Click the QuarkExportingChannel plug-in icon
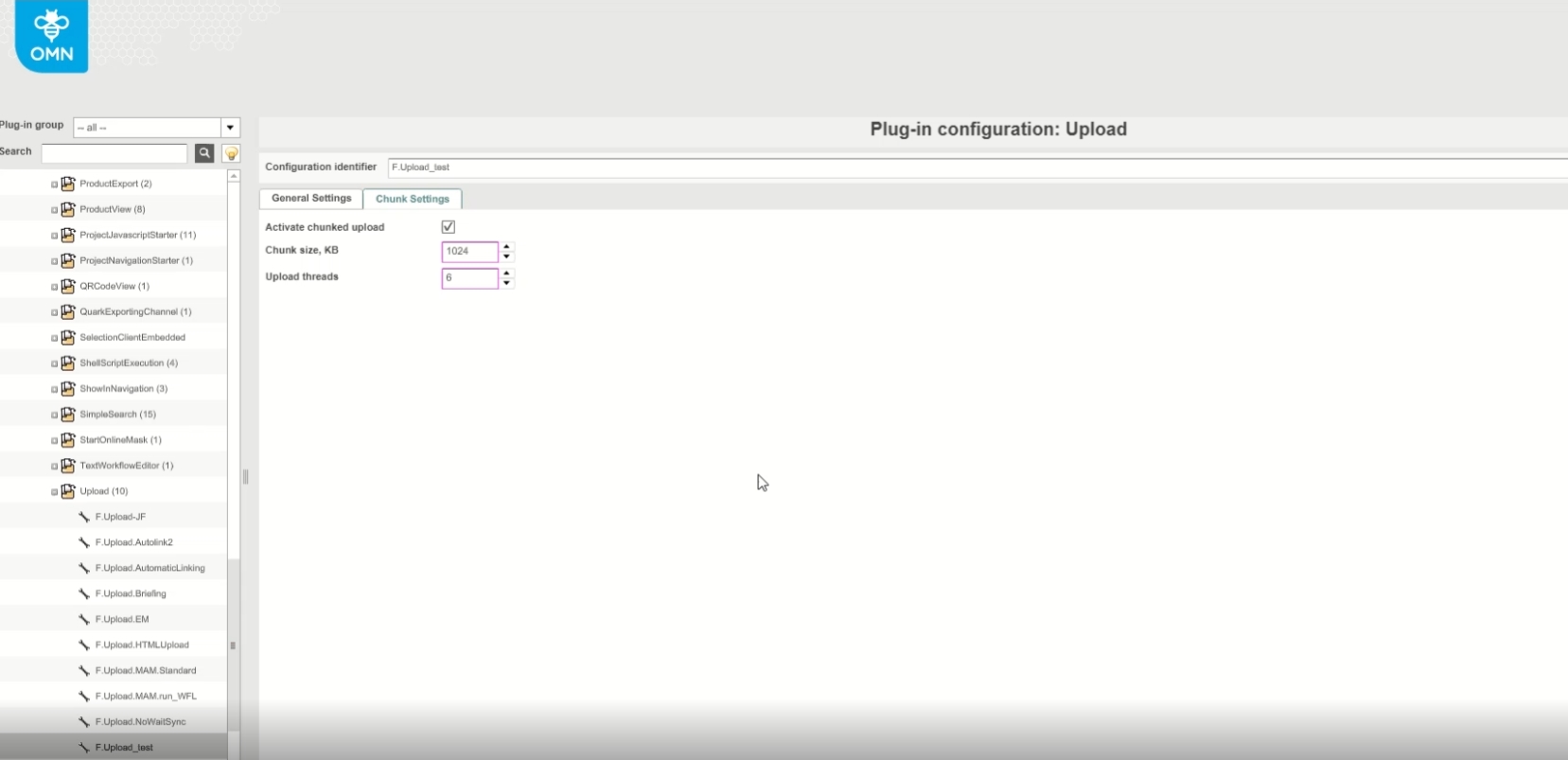 68,311
